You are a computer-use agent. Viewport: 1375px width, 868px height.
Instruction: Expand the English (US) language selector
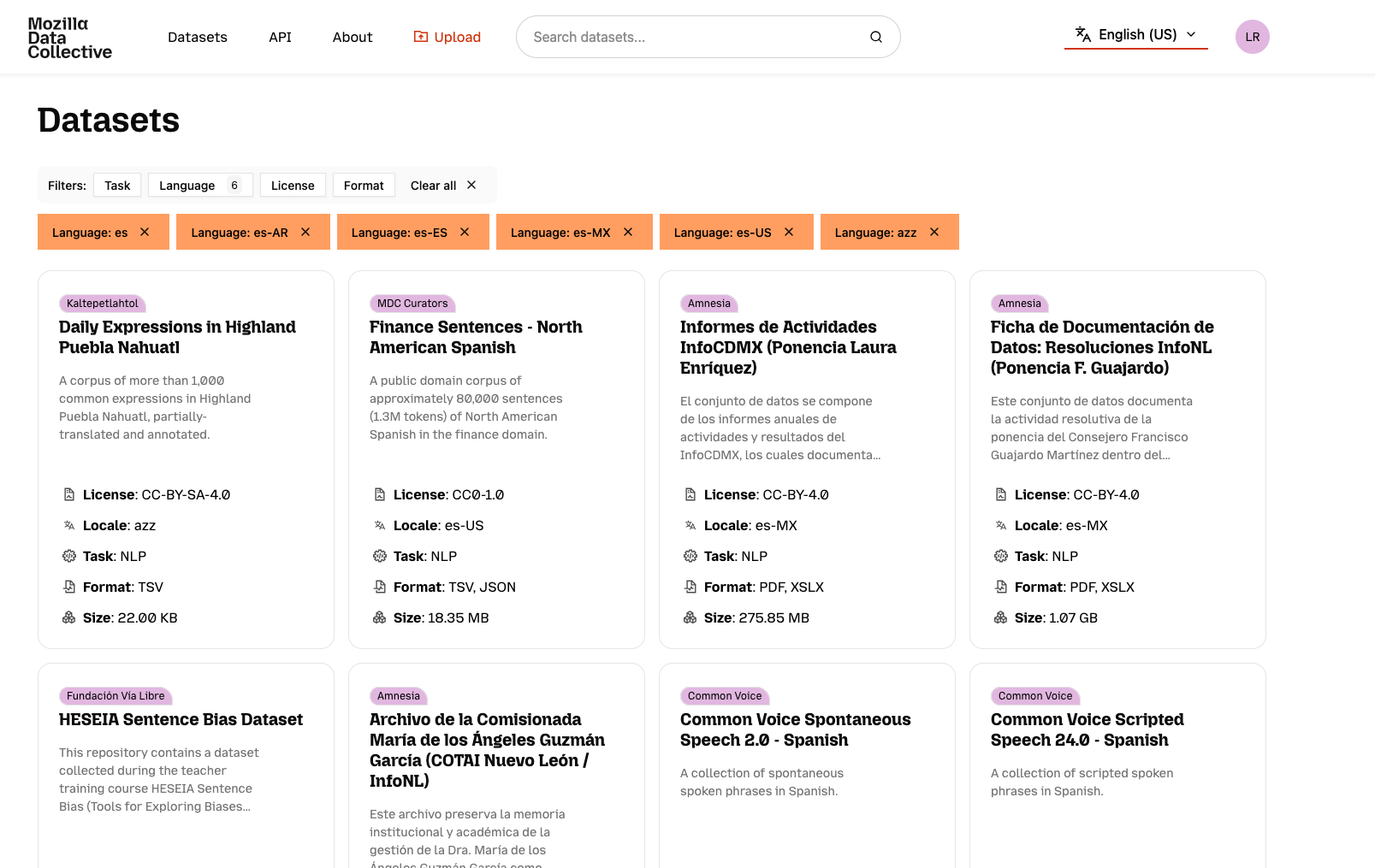pos(1136,34)
